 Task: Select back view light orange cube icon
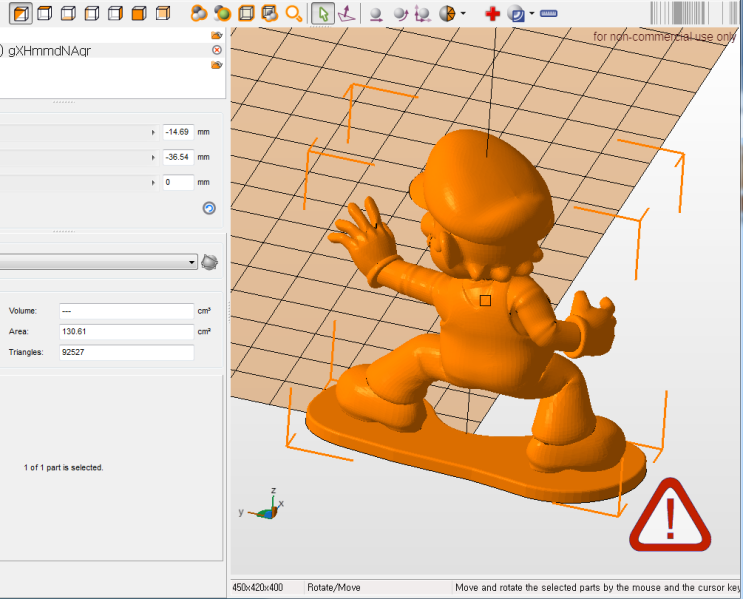163,13
